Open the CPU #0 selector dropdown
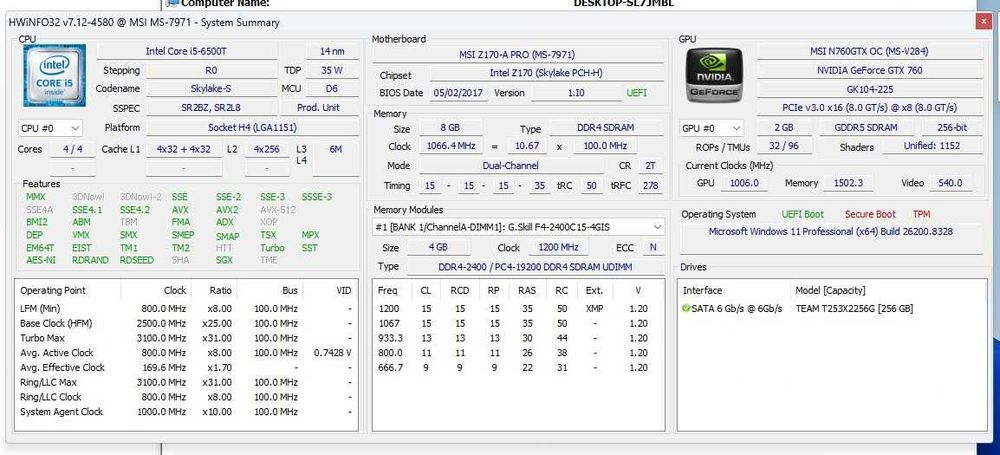The width and height of the screenshot is (1000, 455). pos(50,128)
